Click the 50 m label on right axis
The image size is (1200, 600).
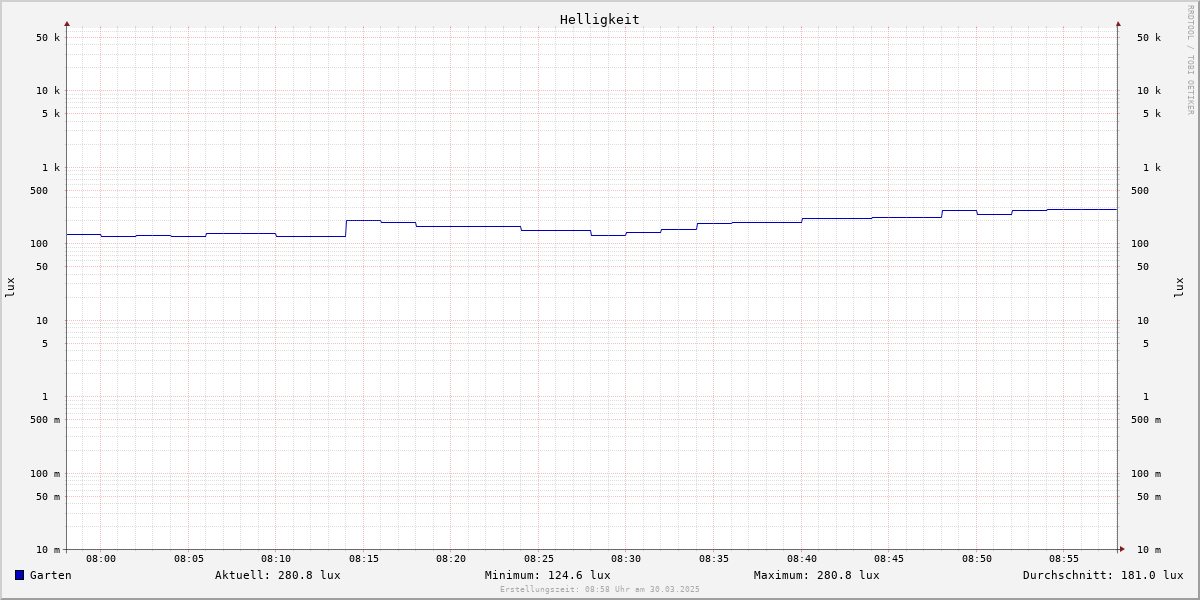point(1149,497)
